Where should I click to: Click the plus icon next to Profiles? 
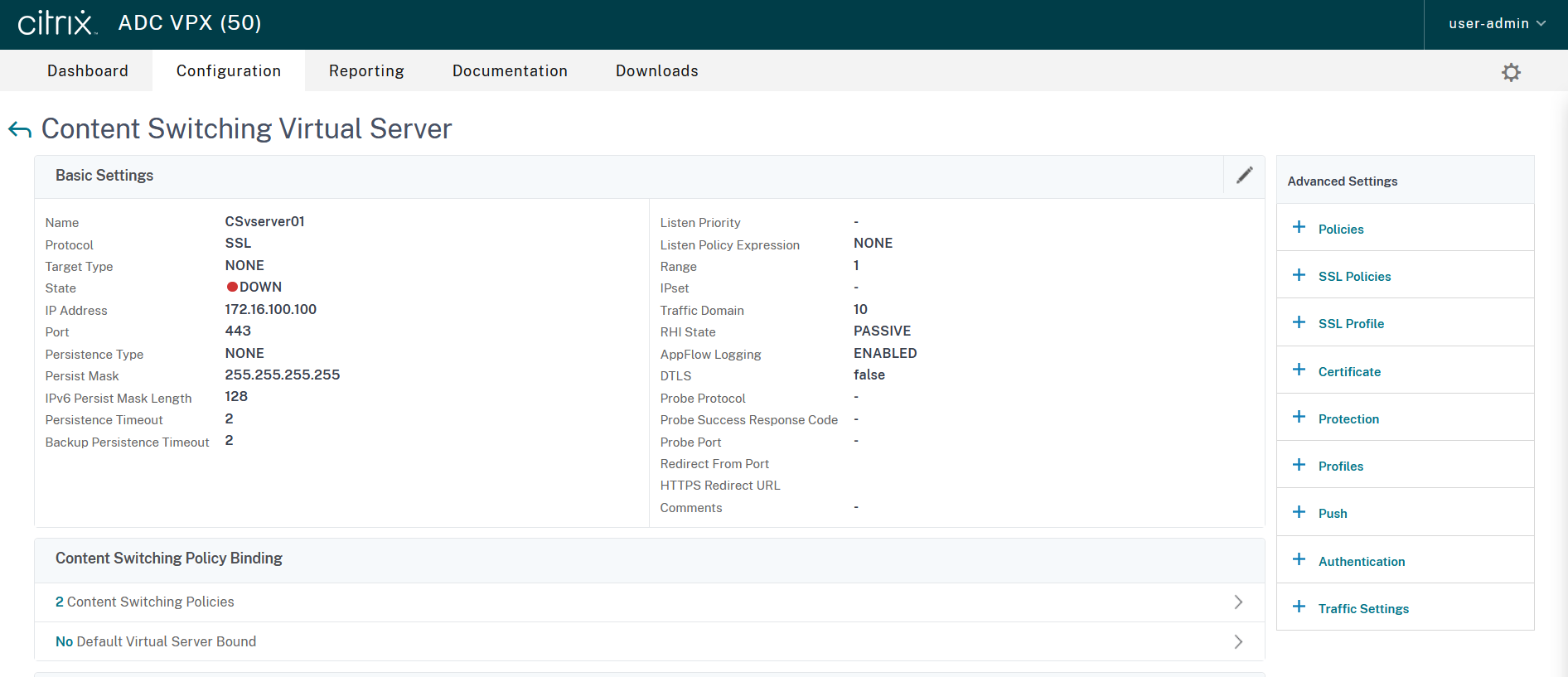point(1299,465)
